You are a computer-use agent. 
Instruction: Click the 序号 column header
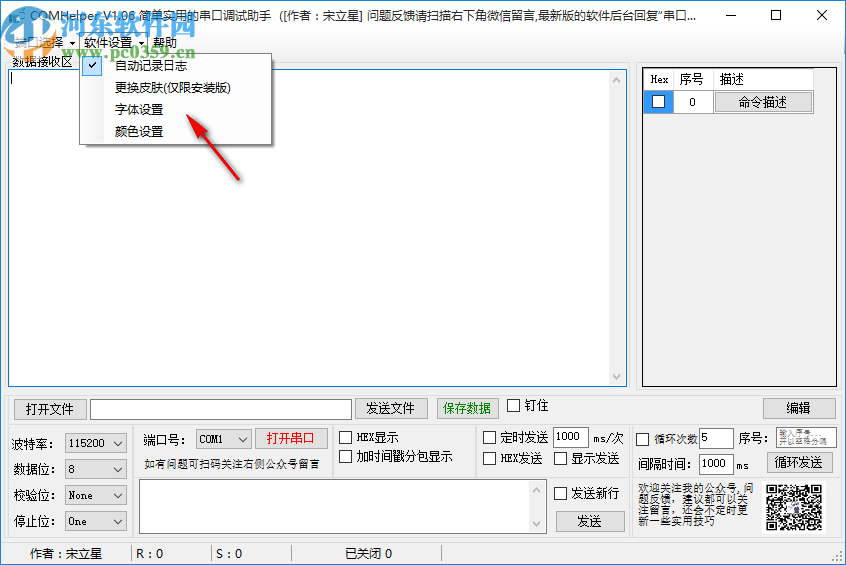(x=692, y=80)
